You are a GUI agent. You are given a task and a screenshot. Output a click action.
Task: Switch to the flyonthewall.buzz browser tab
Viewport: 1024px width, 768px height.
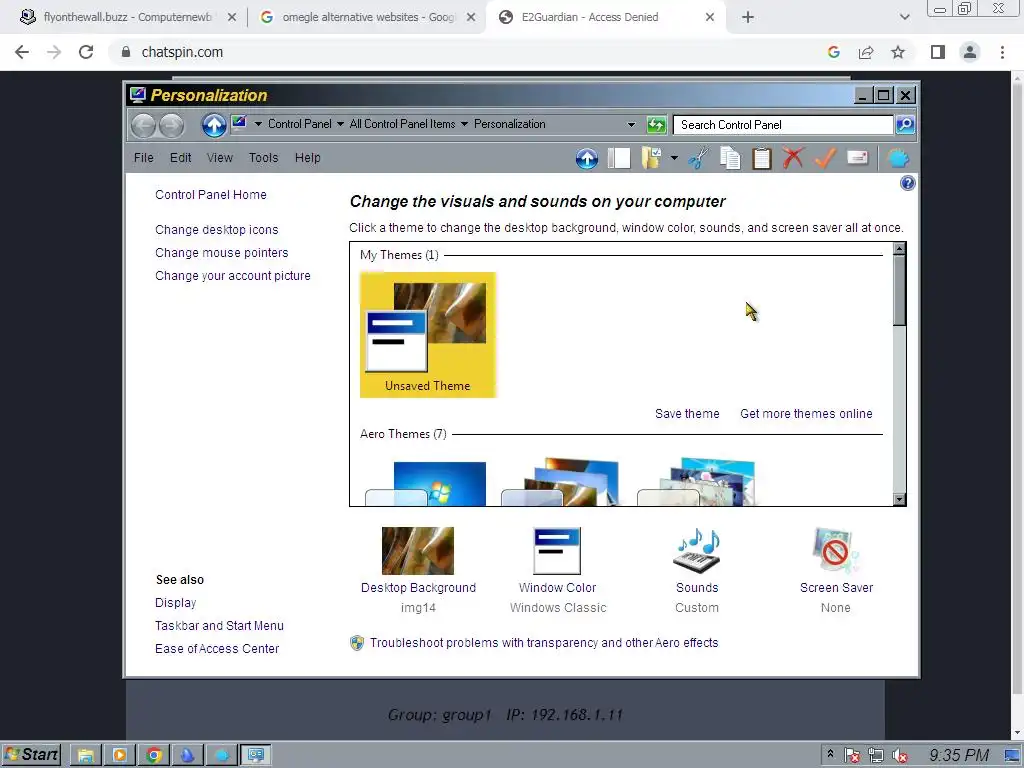(127, 18)
